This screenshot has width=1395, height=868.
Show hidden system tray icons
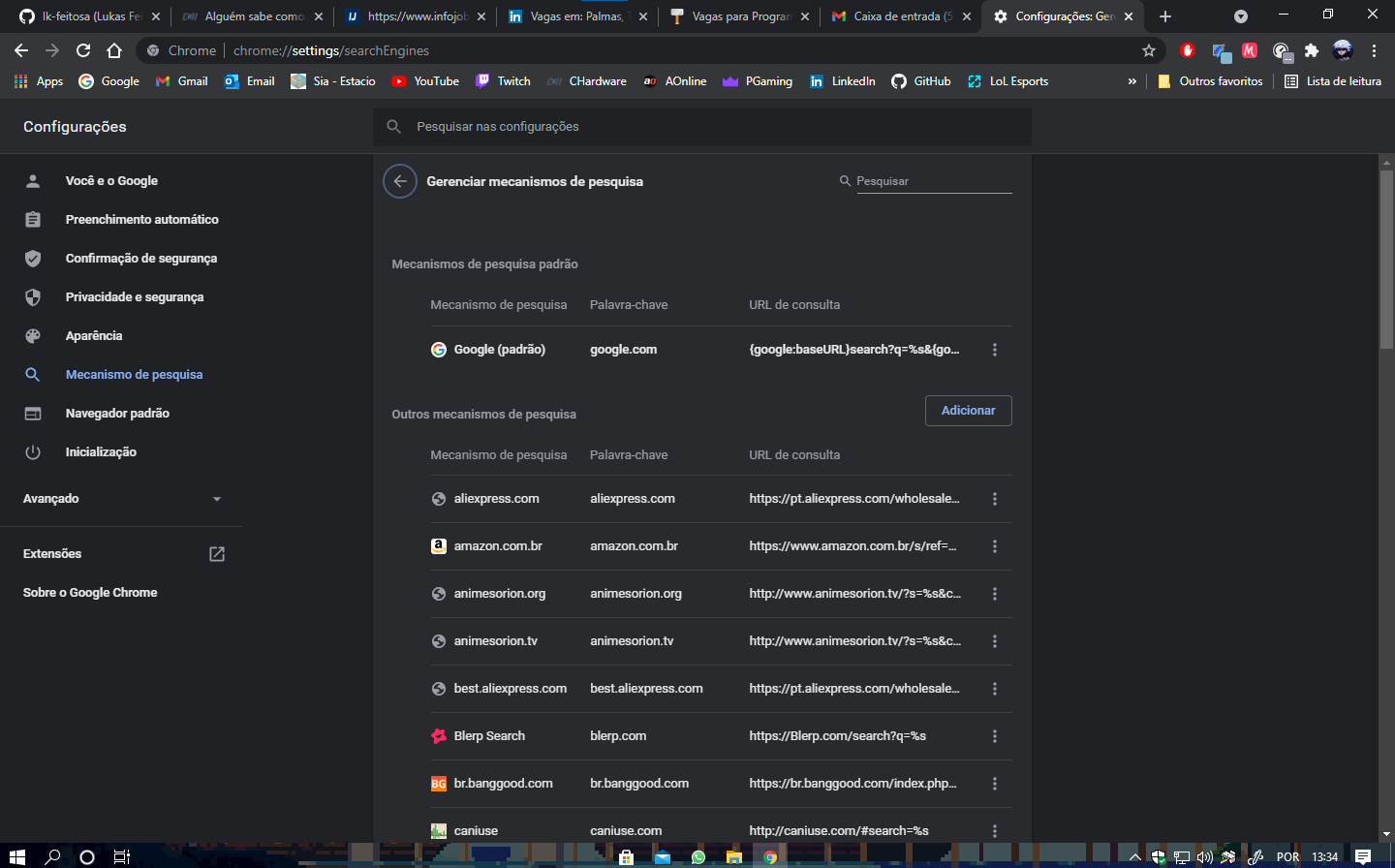(1135, 856)
